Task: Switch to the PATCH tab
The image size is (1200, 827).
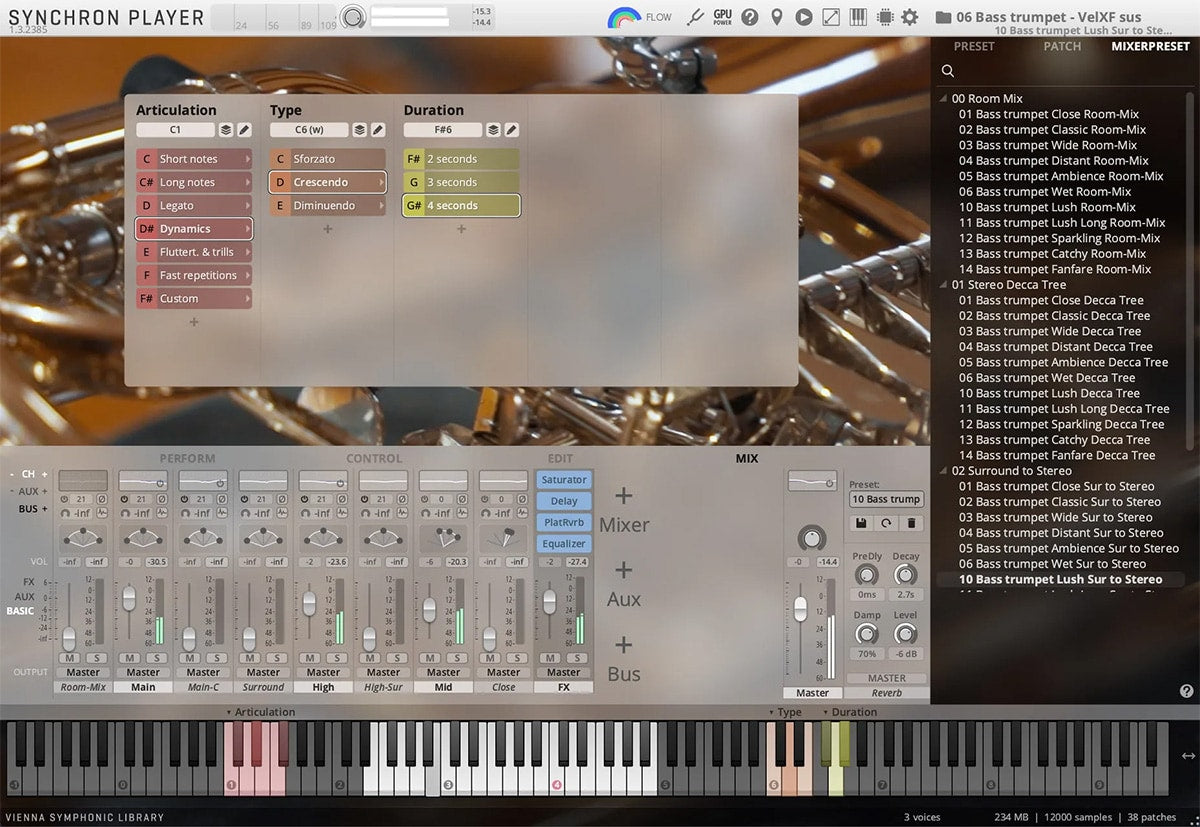Action: (x=1062, y=46)
